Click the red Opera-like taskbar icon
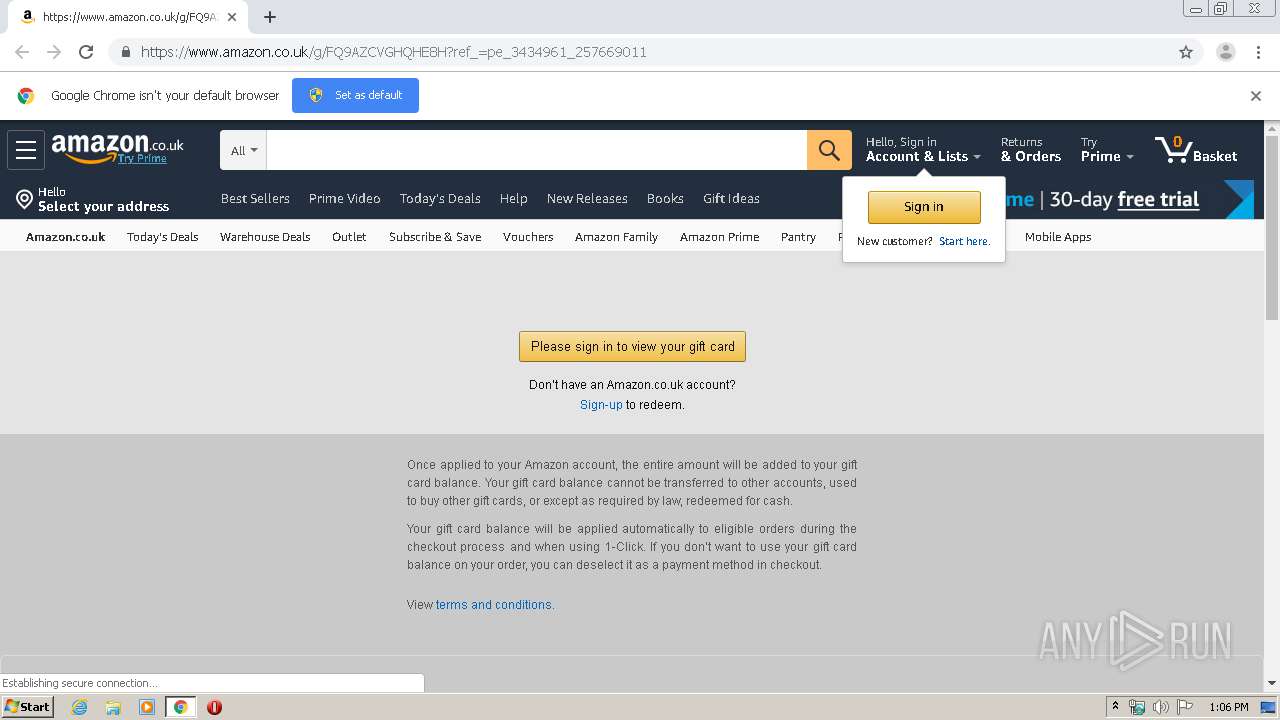The image size is (1280, 720). 214,707
